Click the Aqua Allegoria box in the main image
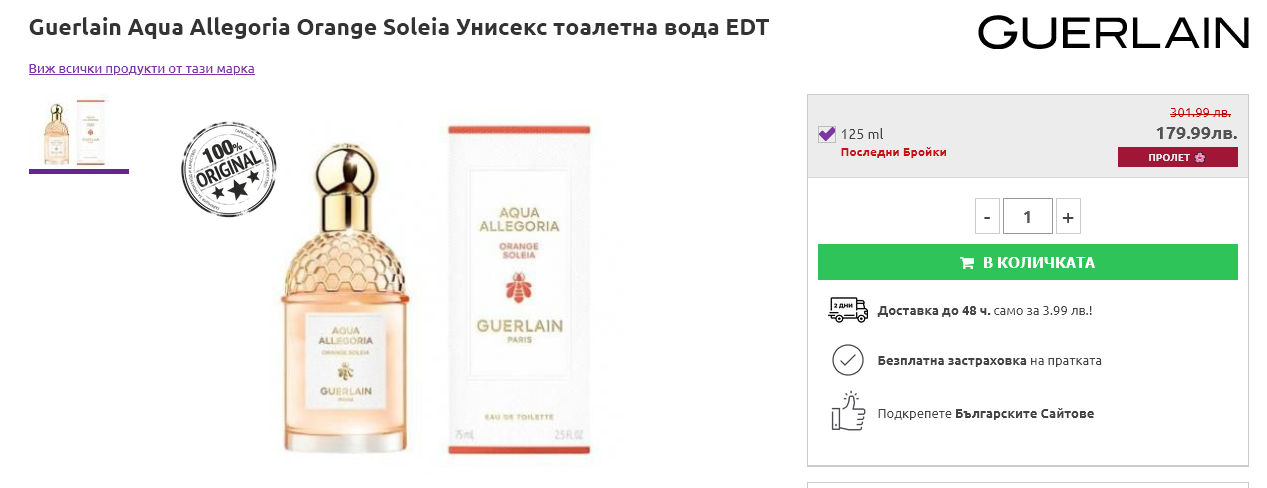The width and height of the screenshot is (1267, 488). coord(519,290)
